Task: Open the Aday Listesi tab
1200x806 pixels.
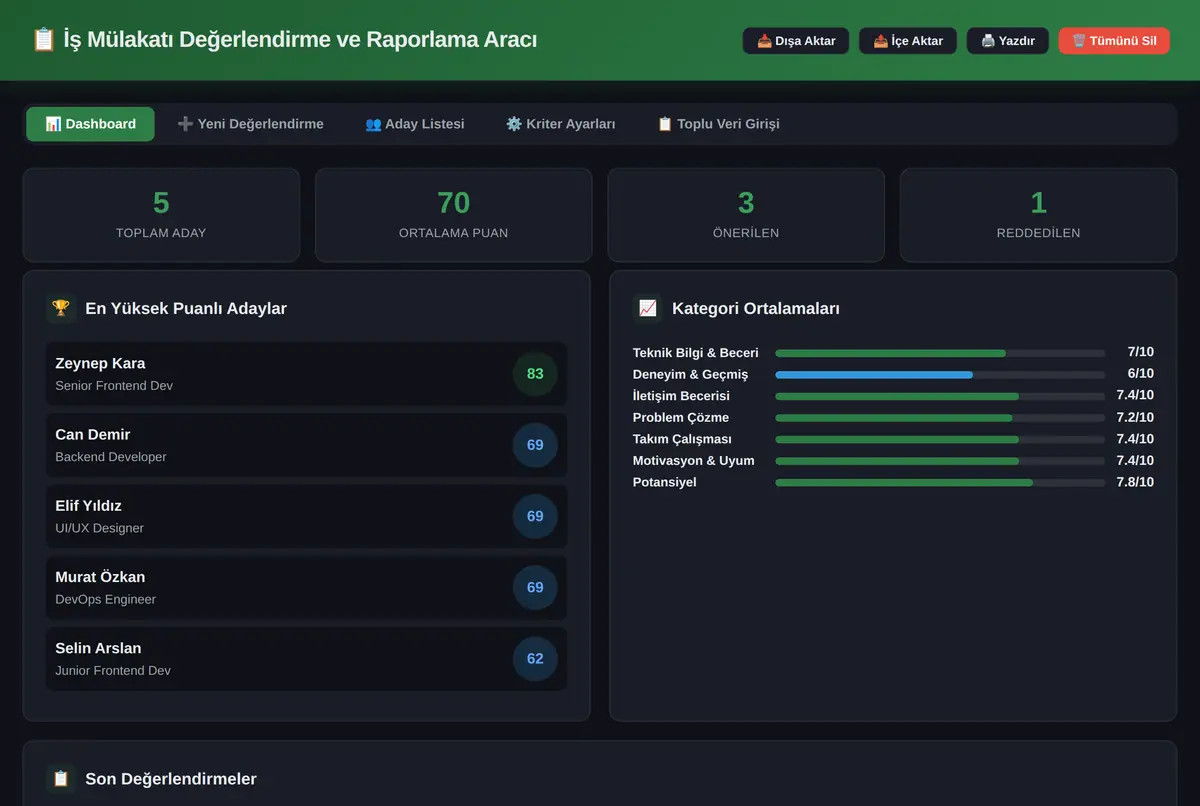Action: click(414, 124)
